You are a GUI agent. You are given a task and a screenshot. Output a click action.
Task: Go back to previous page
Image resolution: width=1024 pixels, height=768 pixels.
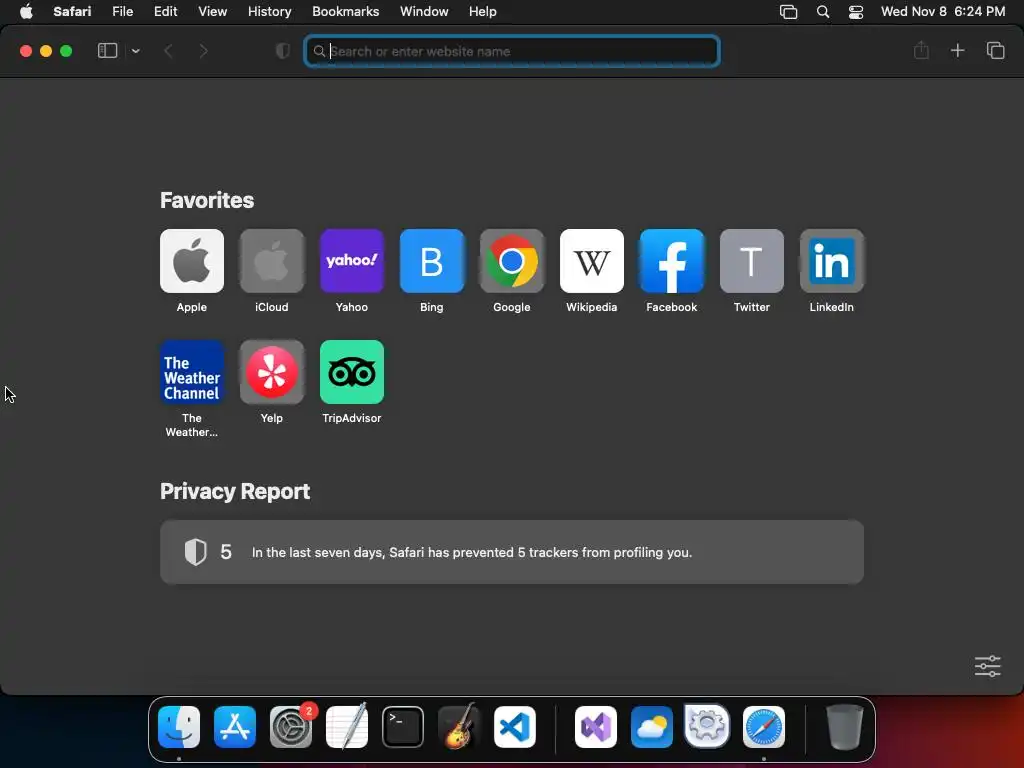click(168, 51)
